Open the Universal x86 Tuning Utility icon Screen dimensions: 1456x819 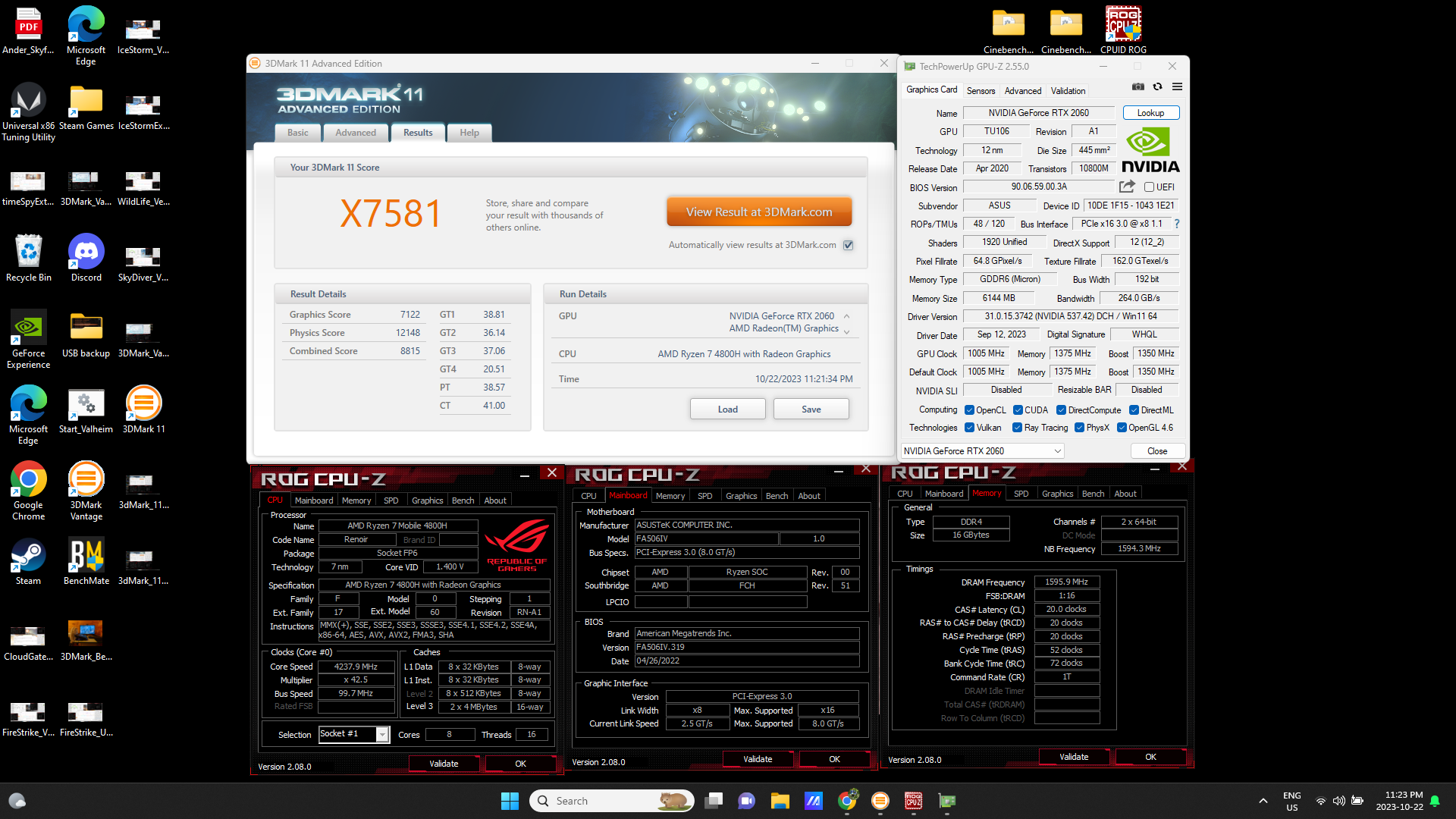pos(29,111)
